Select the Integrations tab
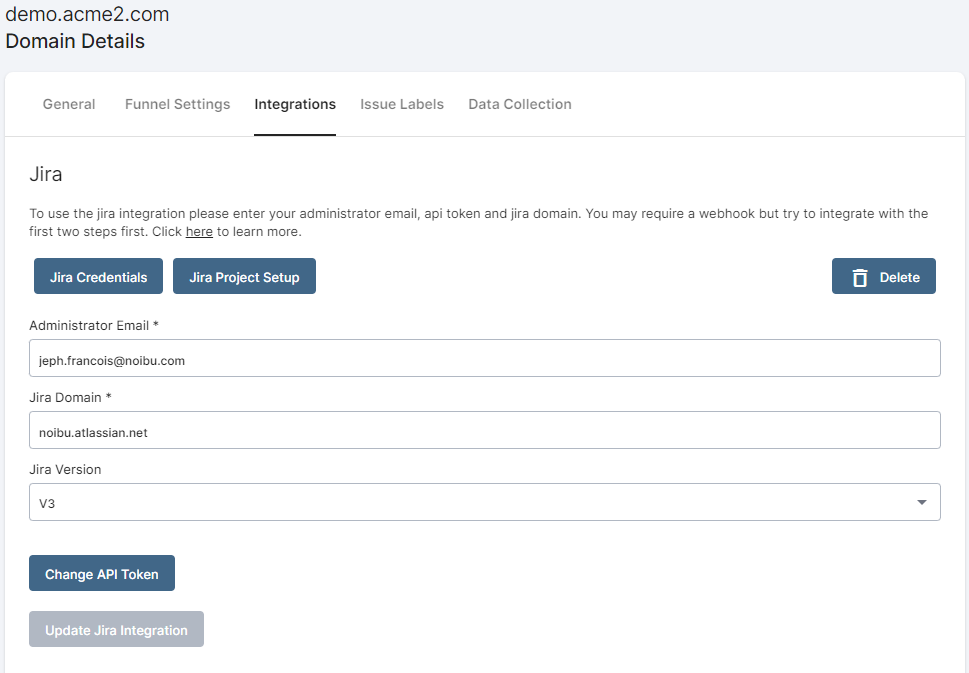 click(295, 104)
